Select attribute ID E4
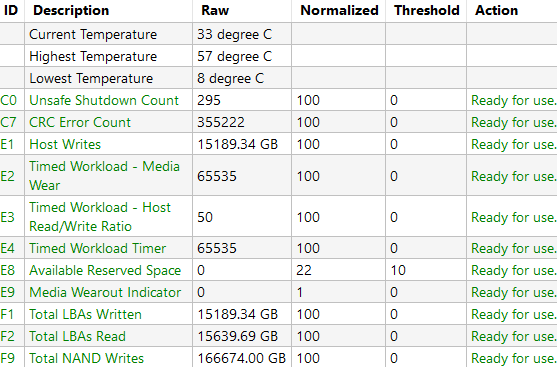 [7, 248]
